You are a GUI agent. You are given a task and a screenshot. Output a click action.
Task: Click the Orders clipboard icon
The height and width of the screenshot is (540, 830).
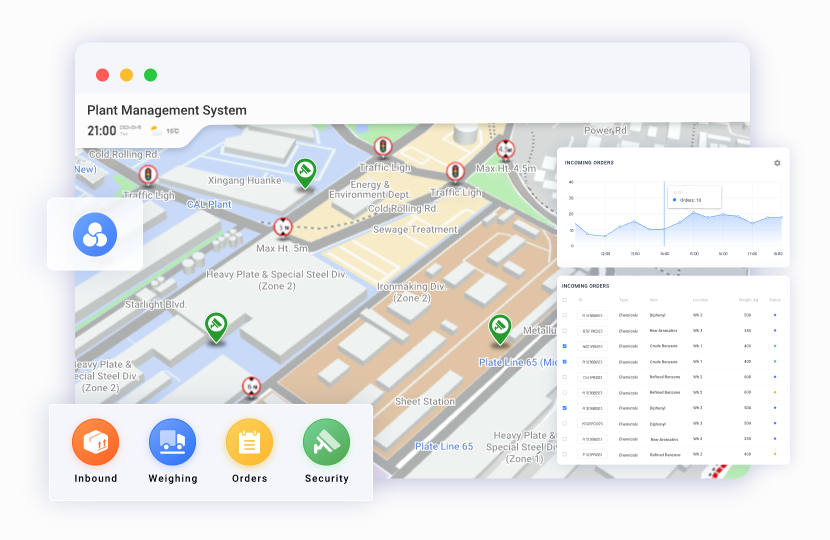tap(249, 442)
